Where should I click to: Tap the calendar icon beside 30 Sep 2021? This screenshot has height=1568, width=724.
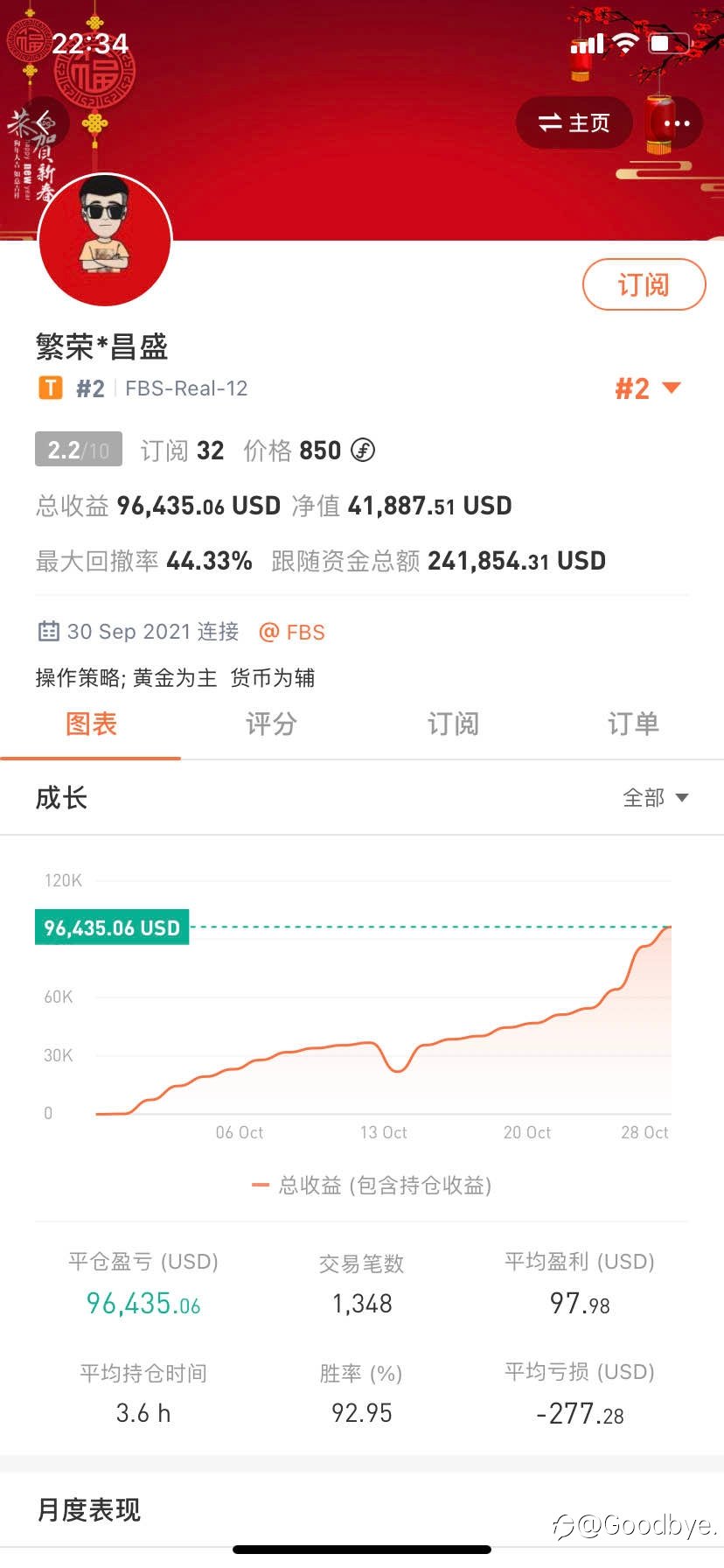(x=49, y=631)
